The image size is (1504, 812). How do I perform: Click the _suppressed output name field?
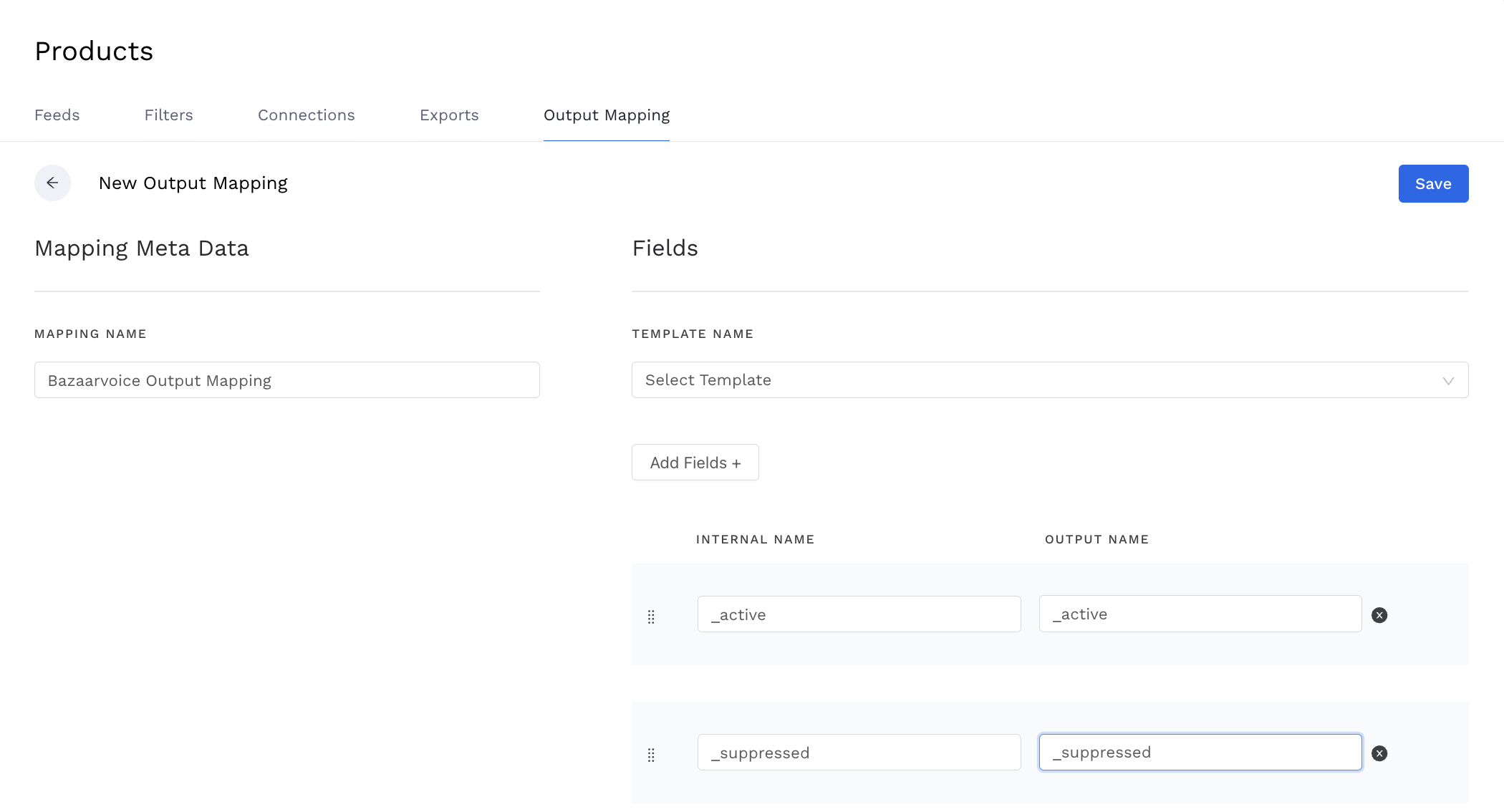pos(1200,753)
